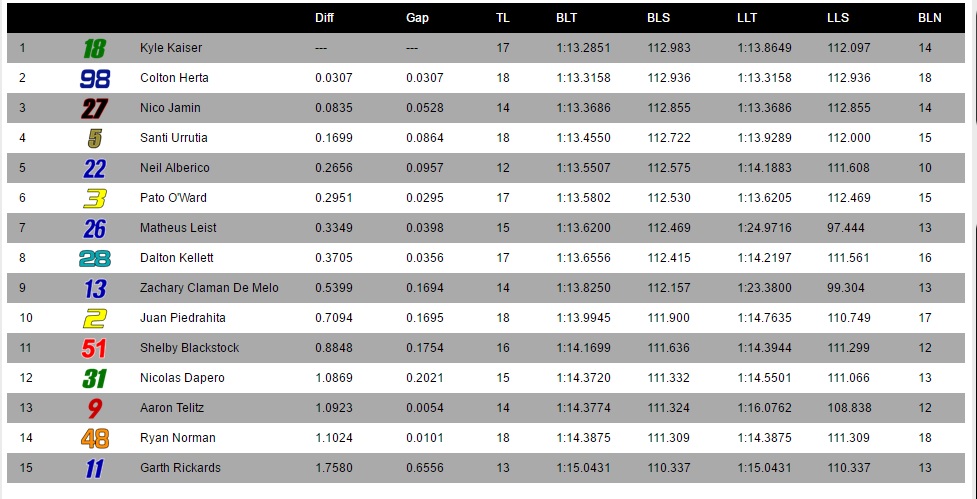
Task: Click the green 18 car number icon
Action: [95, 49]
